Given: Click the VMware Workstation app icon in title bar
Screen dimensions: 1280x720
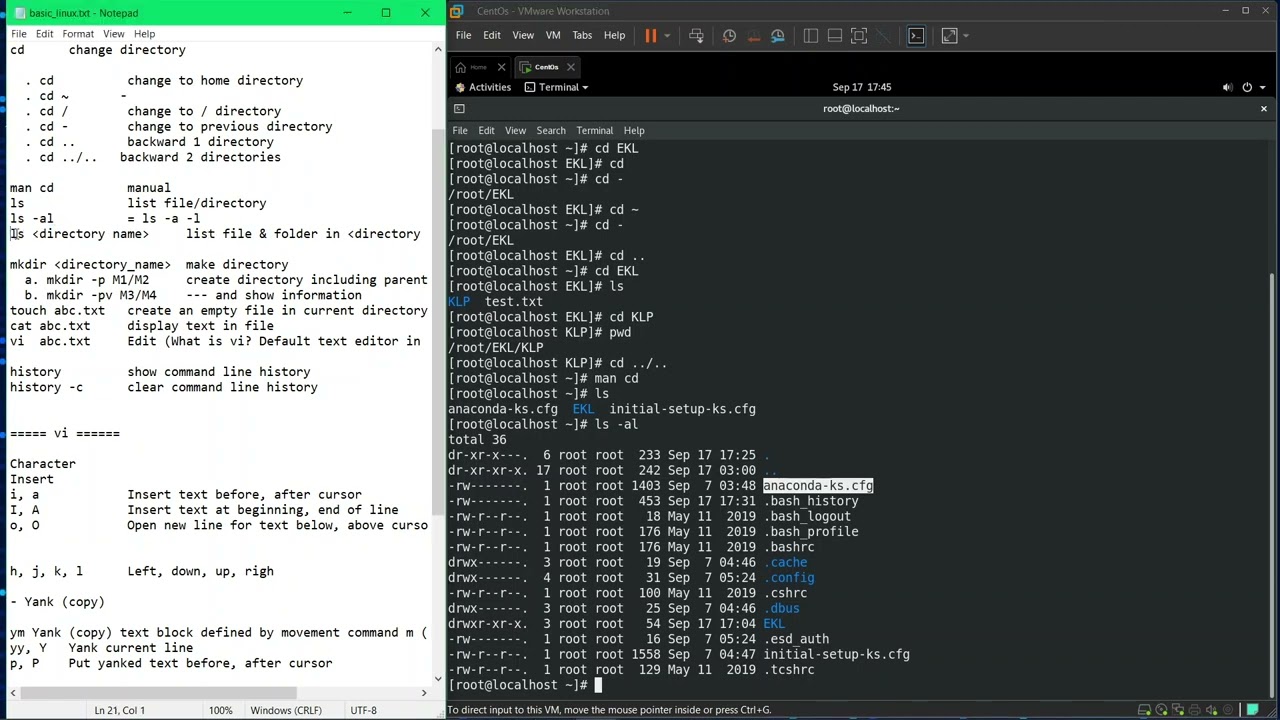Looking at the screenshot, I should coord(456,11).
